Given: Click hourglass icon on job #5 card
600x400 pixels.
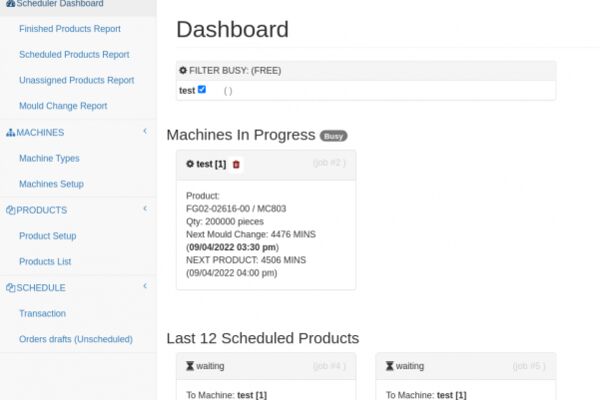Looking at the screenshot, I should click(x=390, y=366).
